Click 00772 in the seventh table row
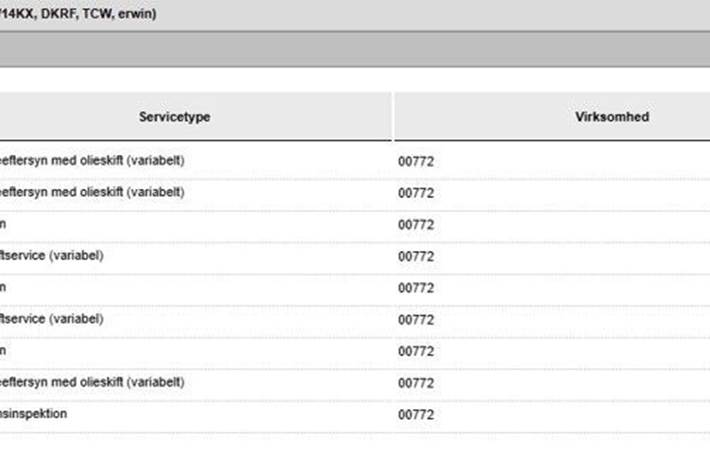The height and width of the screenshot is (473, 710). tap(416, 351)
